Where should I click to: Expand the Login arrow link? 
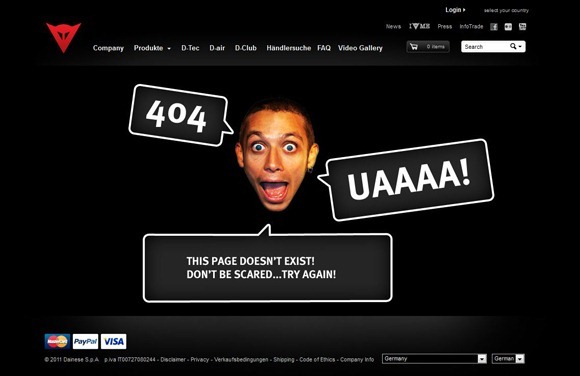point(455,10)
